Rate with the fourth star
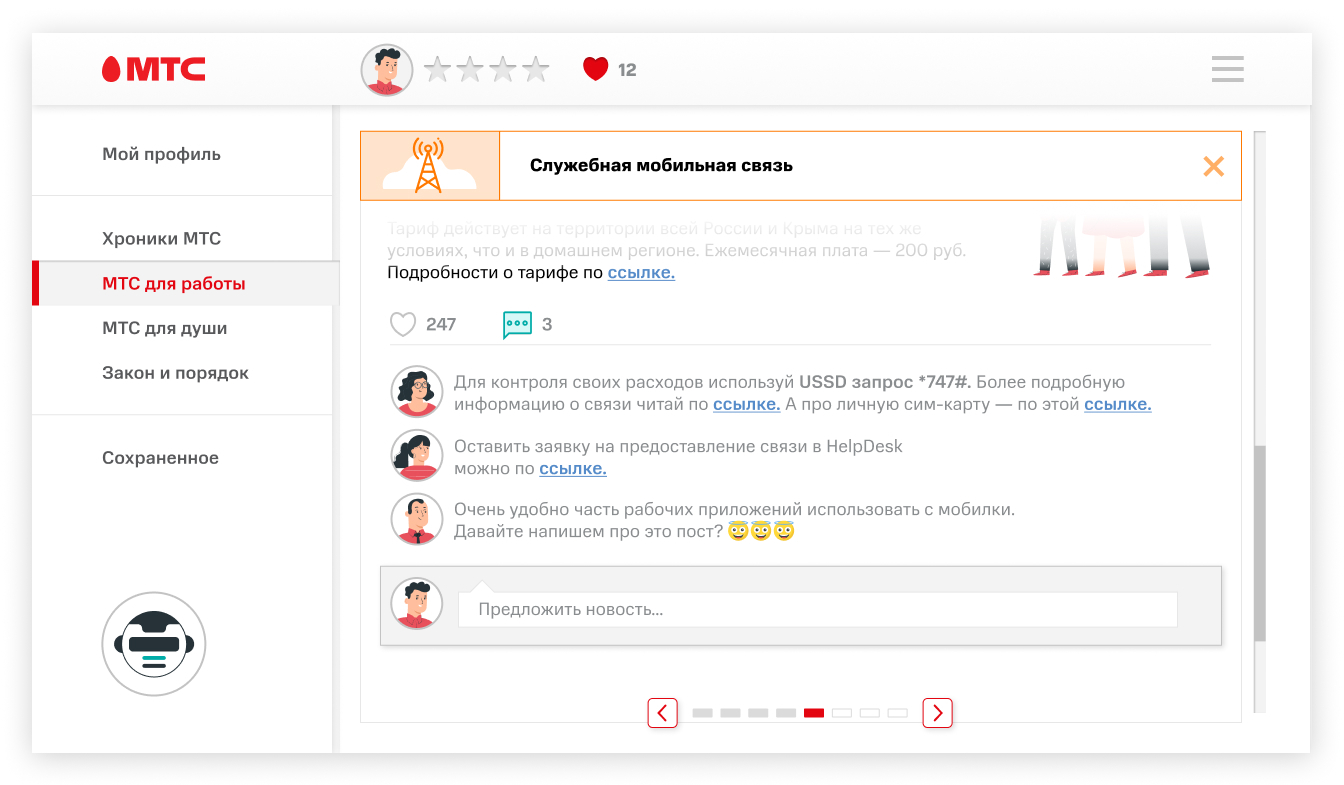 point(536,69)
